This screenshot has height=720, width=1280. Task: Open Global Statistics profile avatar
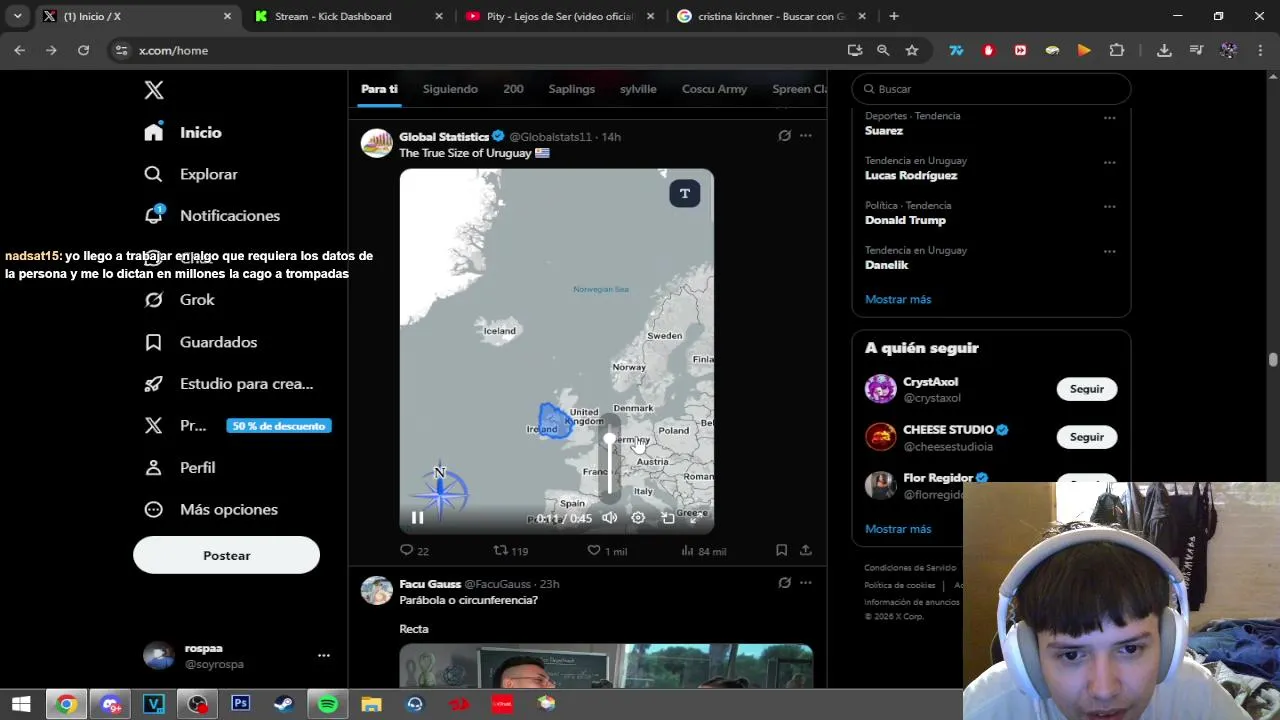tap(377, 144)
